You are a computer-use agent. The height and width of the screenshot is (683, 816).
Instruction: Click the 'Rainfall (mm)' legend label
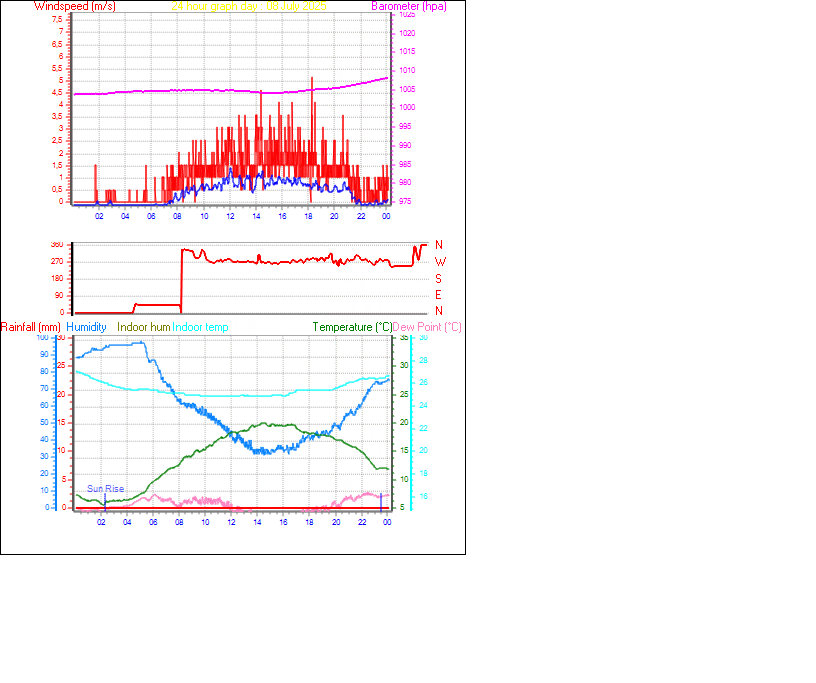(31, 327)
